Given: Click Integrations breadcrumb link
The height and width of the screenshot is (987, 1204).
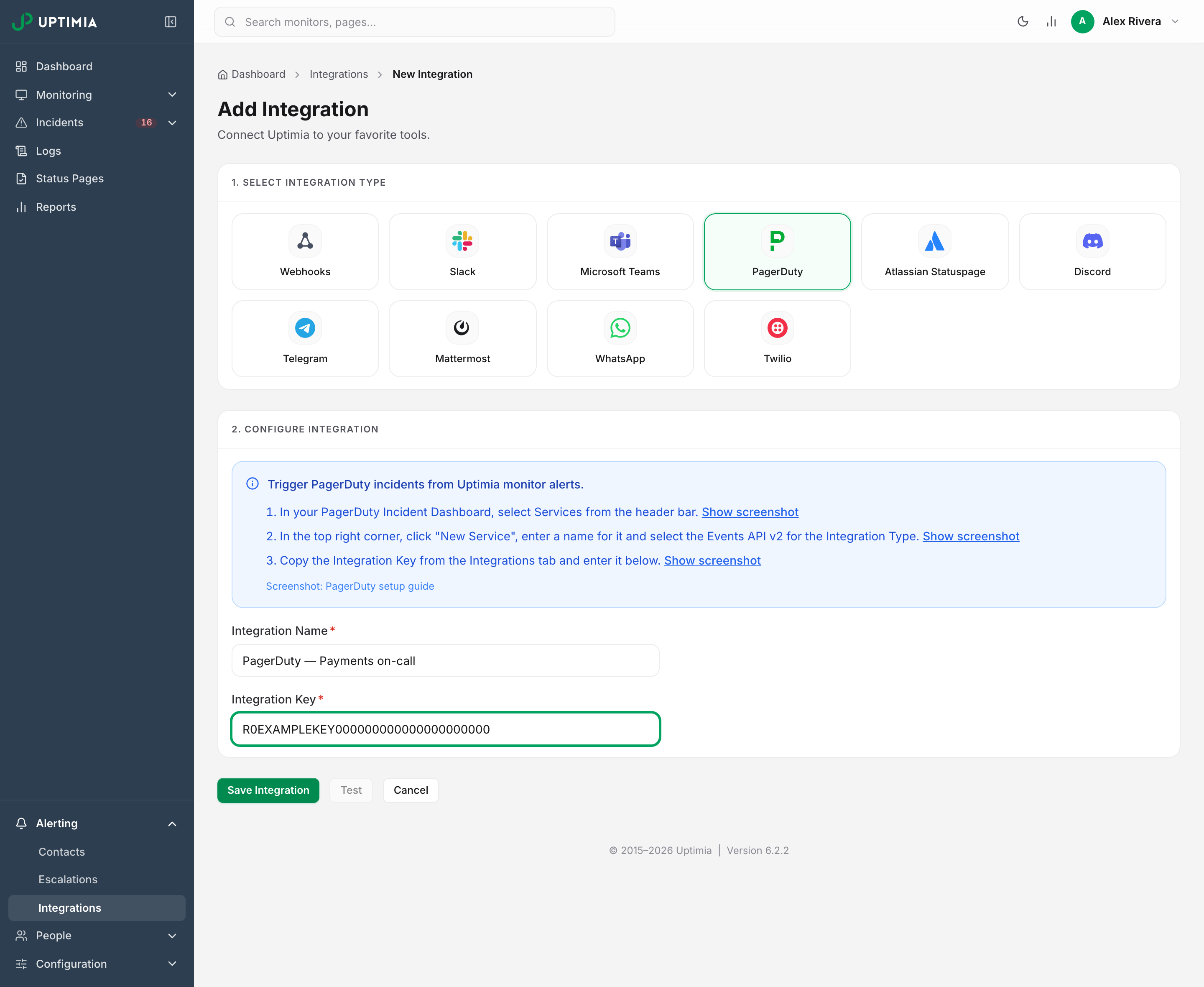Looking at the screenshot, I should click(x=339, y=74).
